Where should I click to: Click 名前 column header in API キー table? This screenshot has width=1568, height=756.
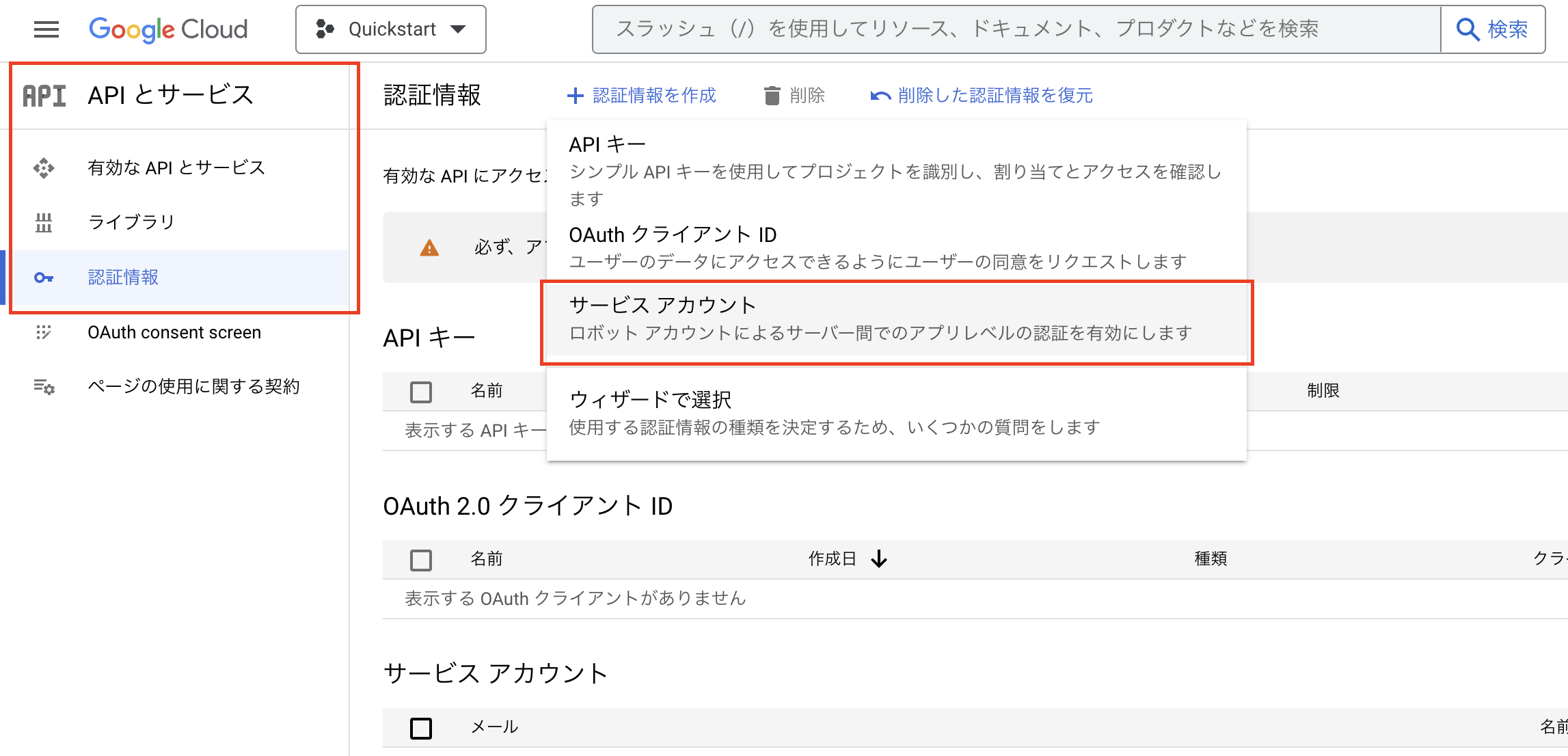(487, 391)
